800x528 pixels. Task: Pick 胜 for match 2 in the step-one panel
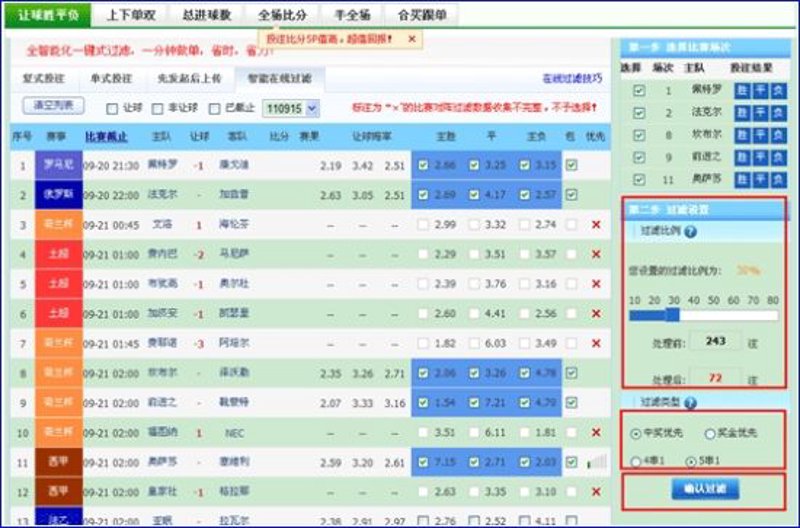pyautogui.click(x=742, y=113)
